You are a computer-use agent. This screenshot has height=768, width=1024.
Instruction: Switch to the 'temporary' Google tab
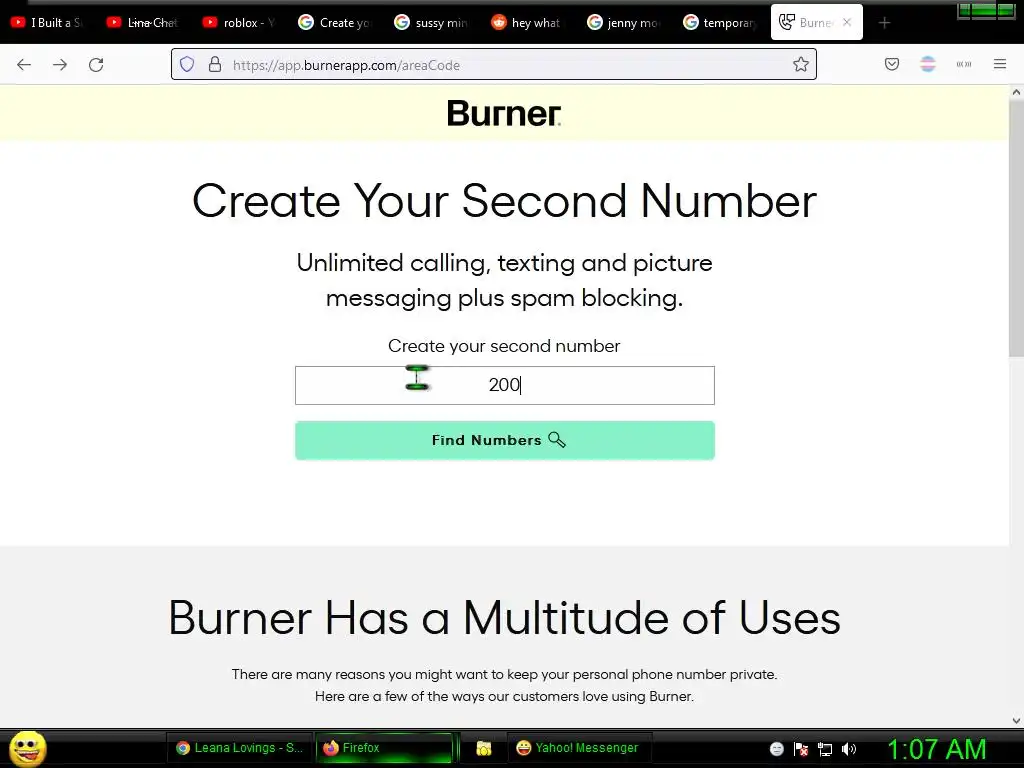click(x=720, y=23)
